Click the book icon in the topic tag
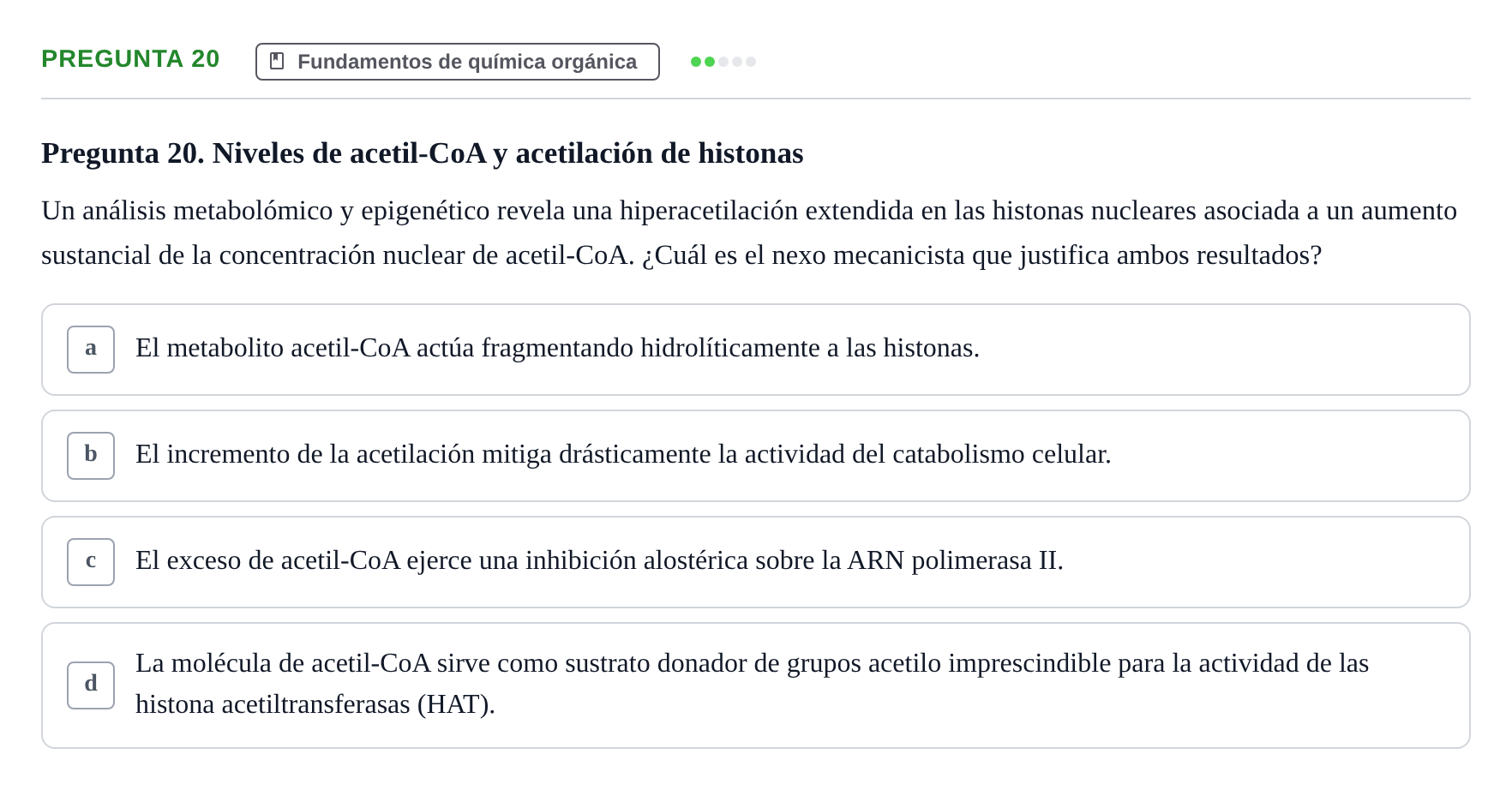 (x=277, y=62)
